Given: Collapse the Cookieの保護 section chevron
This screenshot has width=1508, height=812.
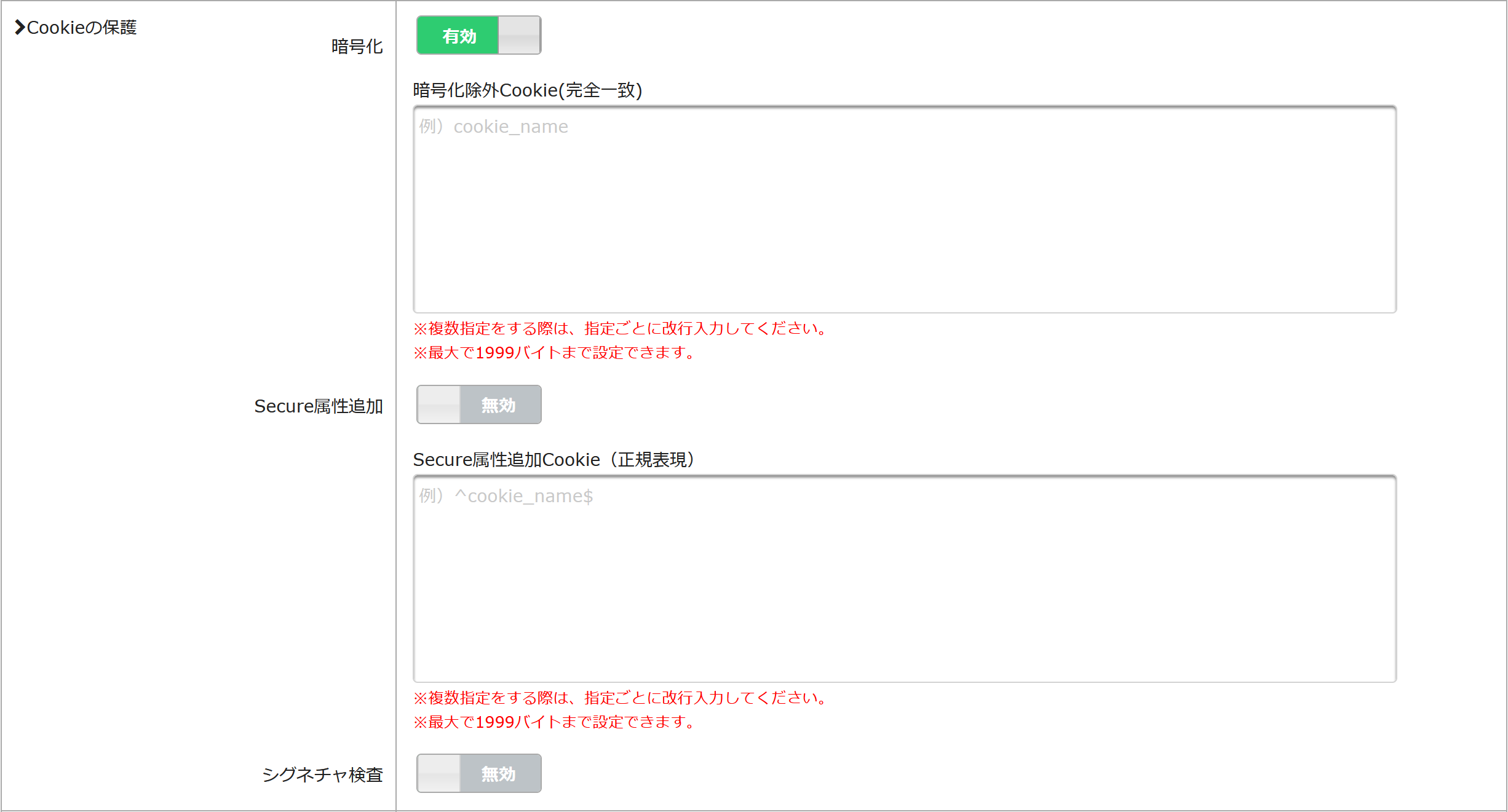Looking at the screenshot, I should pyautogui.click(x=20, y=28).
